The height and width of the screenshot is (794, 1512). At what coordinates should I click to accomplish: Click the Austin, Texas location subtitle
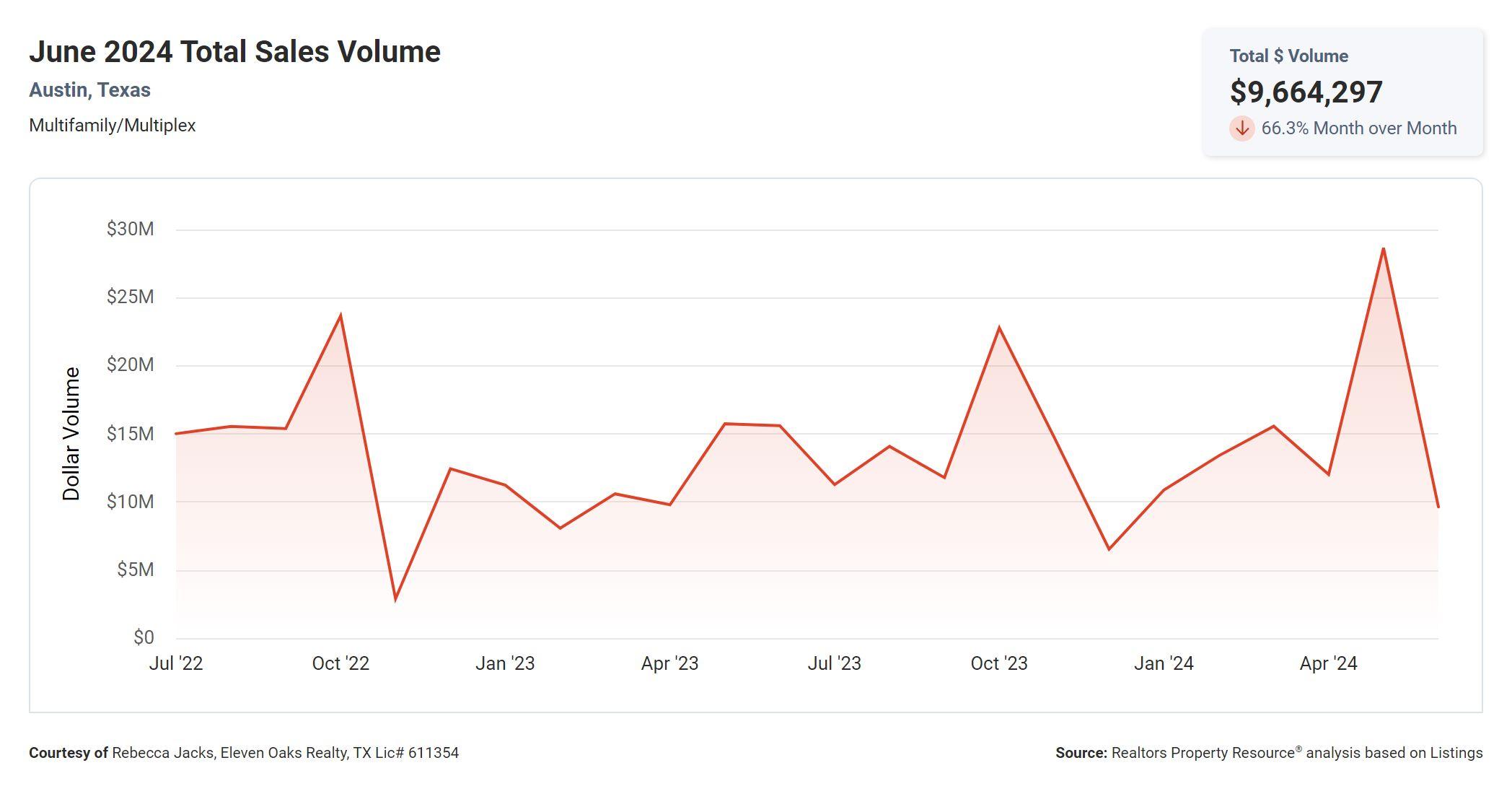click(x=89, y=90)
